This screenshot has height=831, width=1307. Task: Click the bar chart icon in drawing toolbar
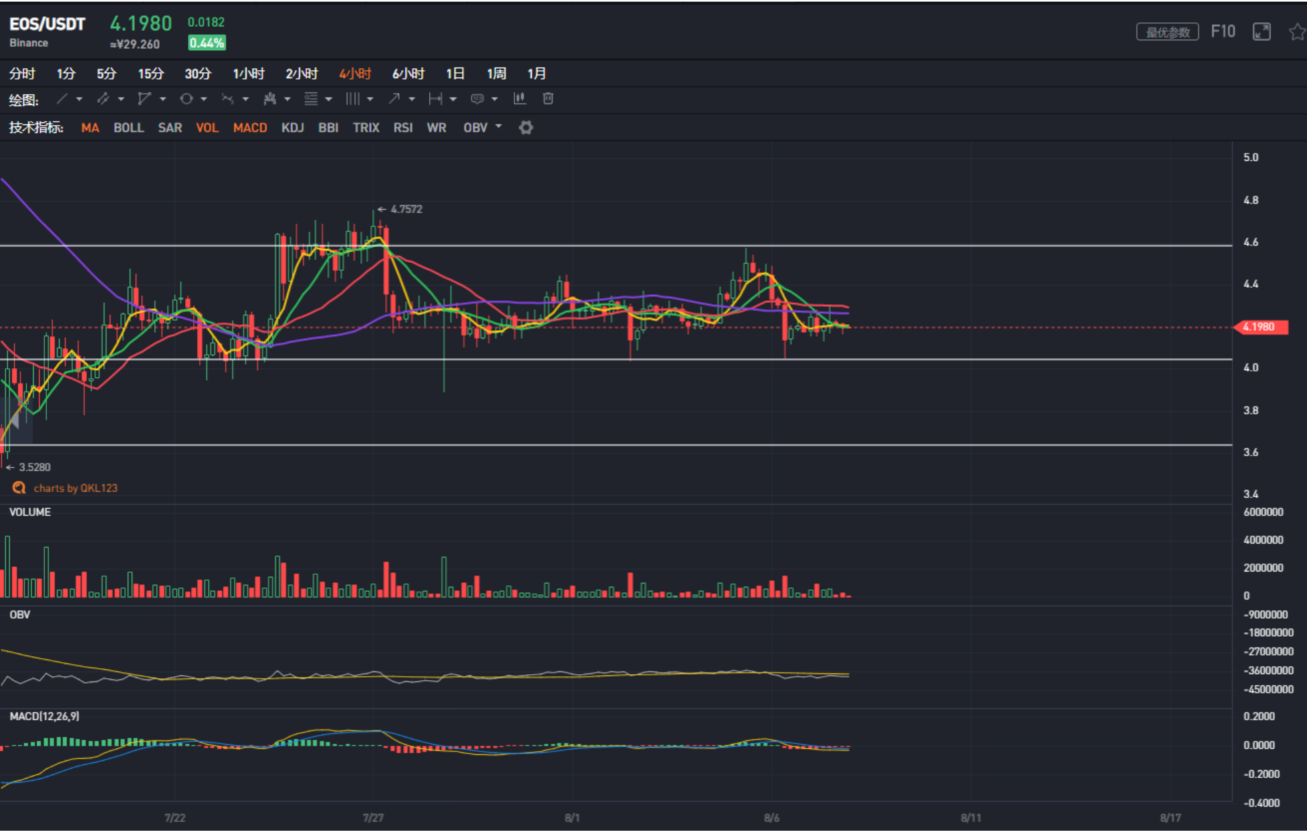[x=520, y=98]
